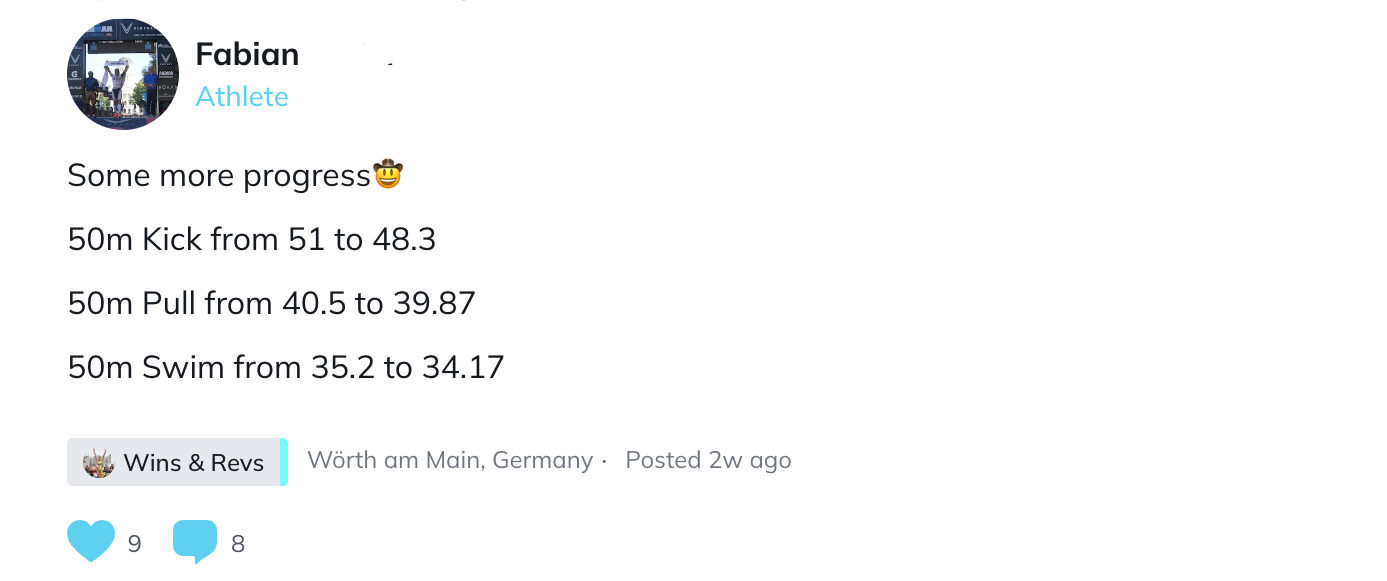The image size is (1387, 581).
Task: View who liked via the 9 count
Action: pos(134,544)
